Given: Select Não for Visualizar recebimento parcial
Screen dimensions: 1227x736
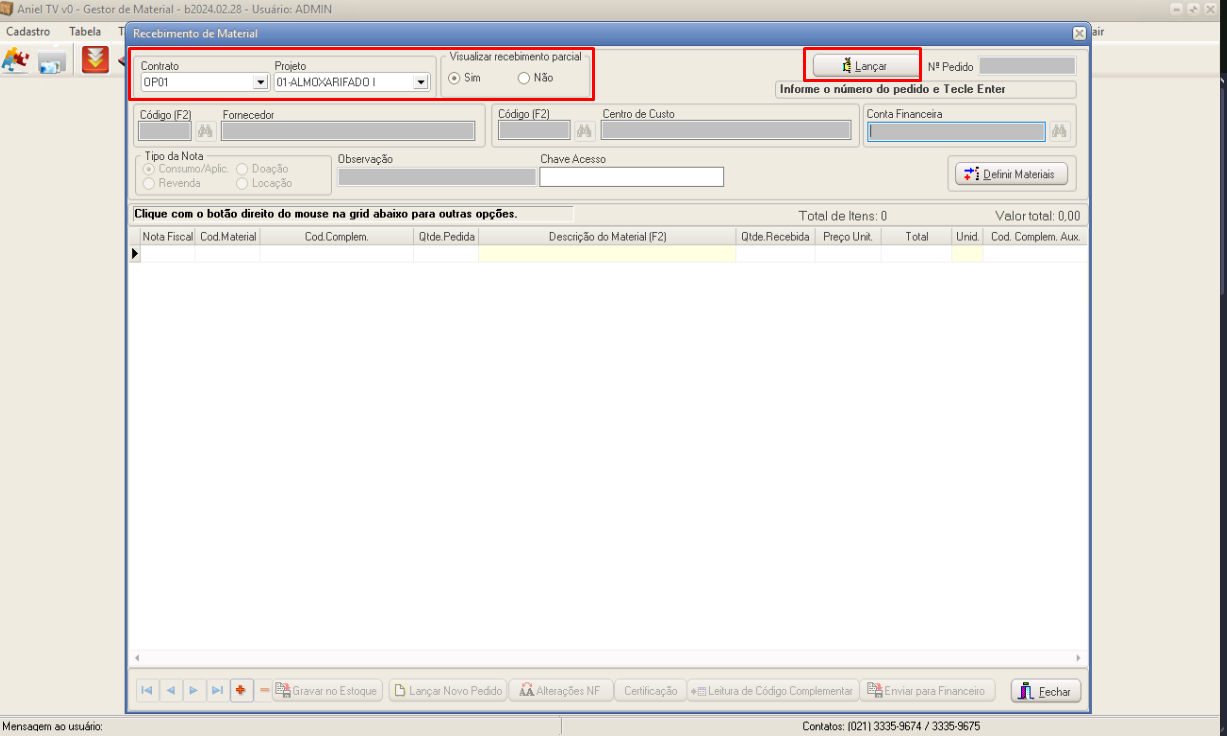Looking at the screenshot, I should click(x=524, y=78).
